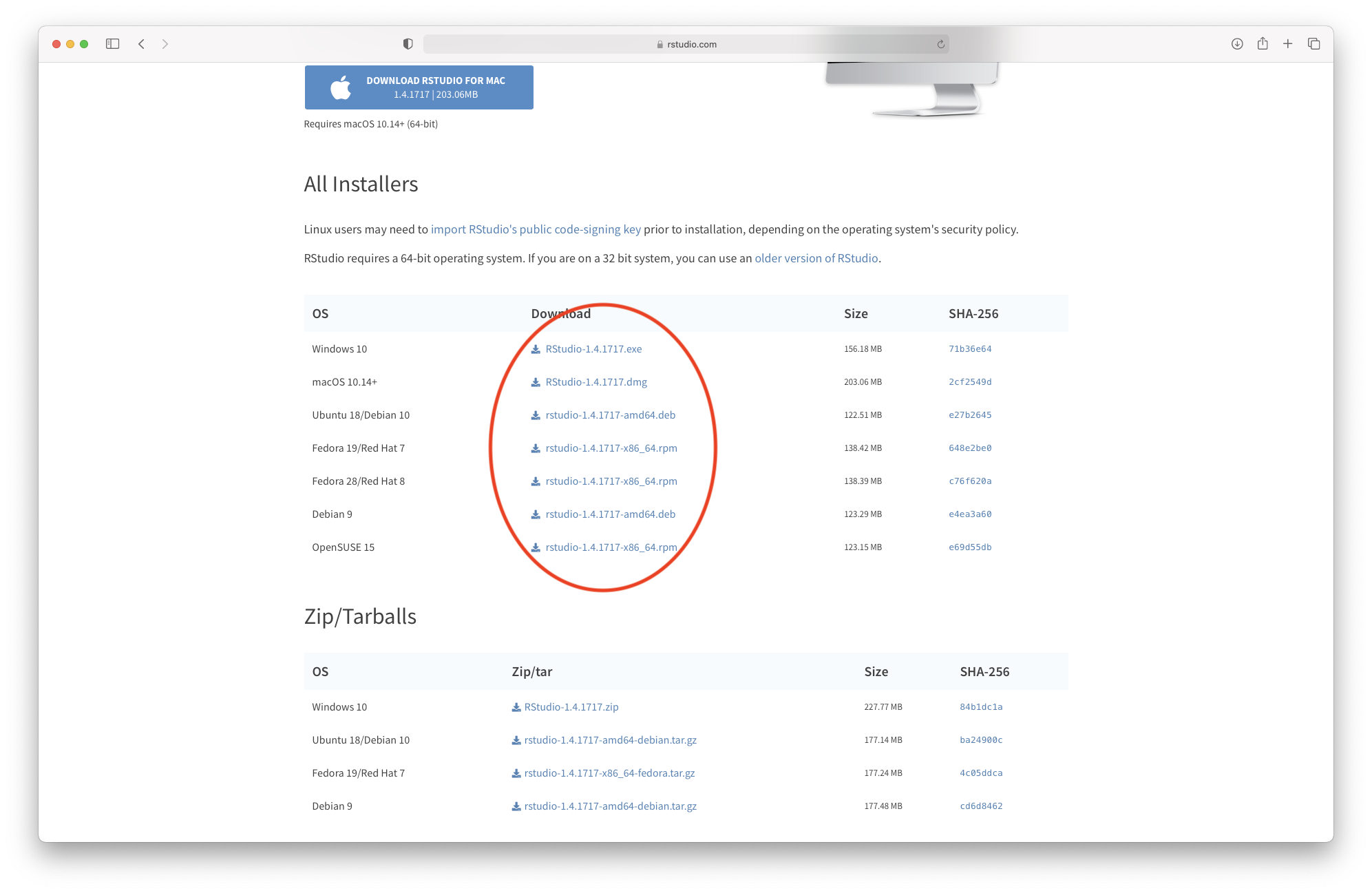Open SHA-256 hash e69d55db
The width and height of the screenshot is (1372, 893).
pyautogui.click(x=970, y=547)
